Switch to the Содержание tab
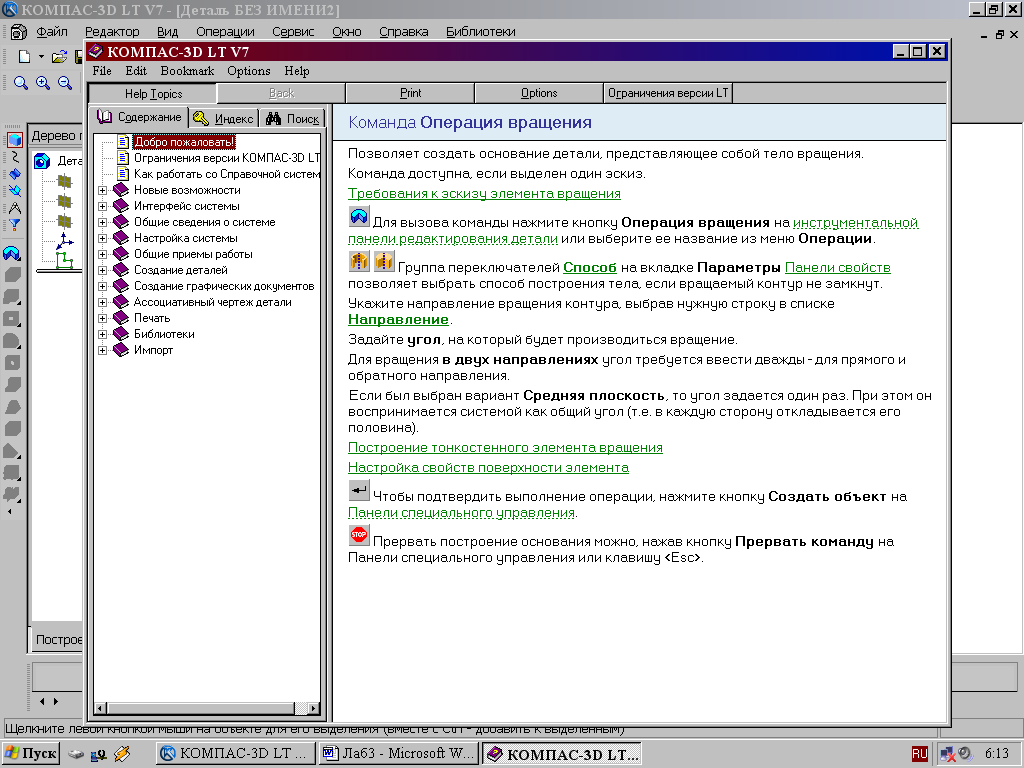 click(139, 118)
